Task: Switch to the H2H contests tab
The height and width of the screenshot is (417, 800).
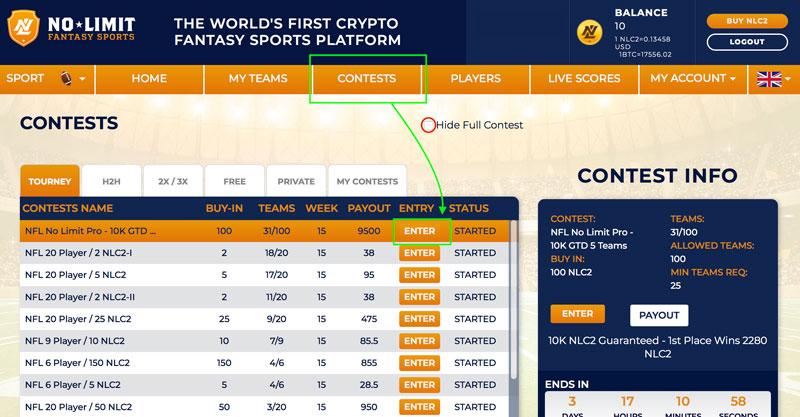Action: [111, 181]
